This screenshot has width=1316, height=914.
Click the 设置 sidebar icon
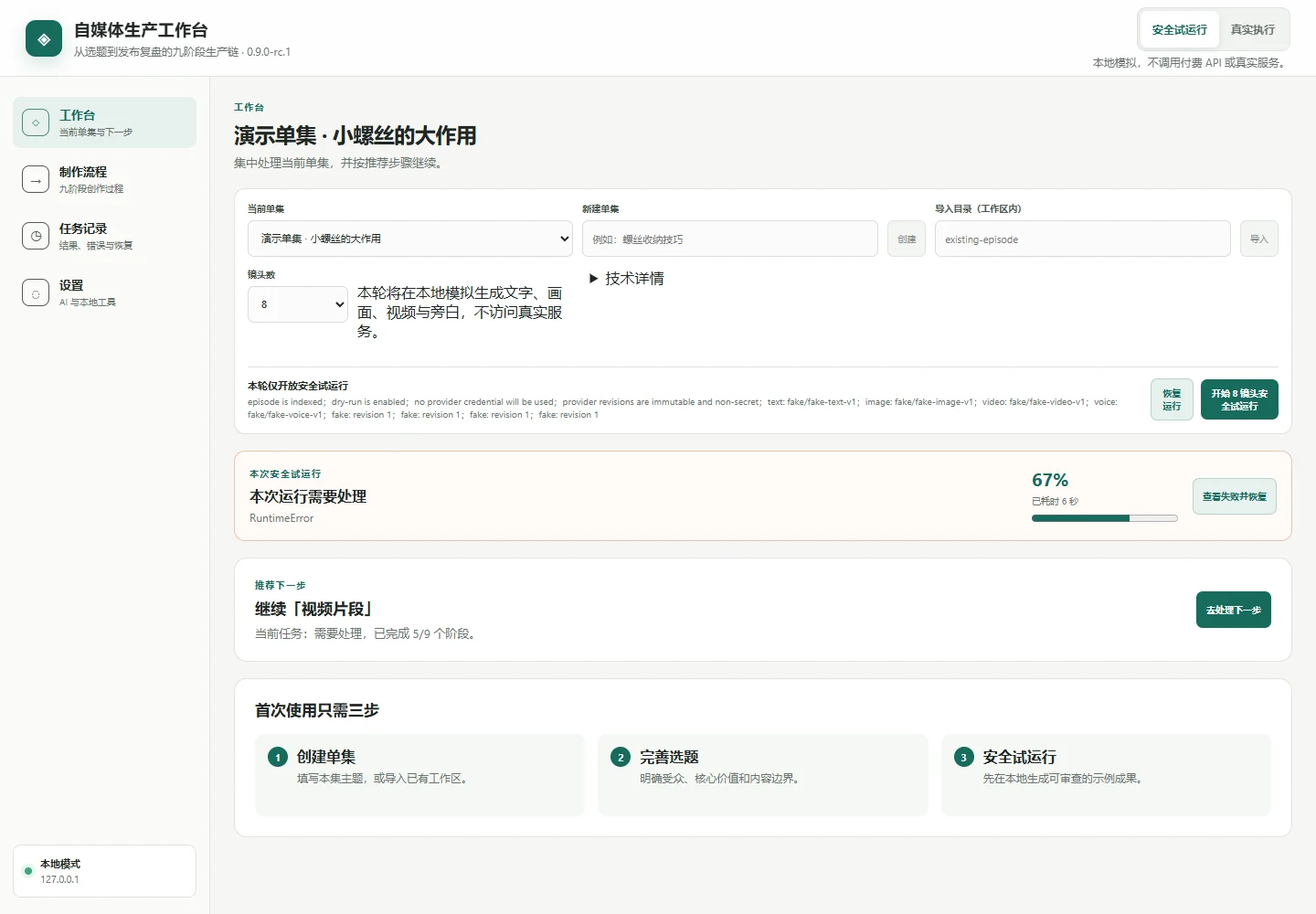click(36, 292)
